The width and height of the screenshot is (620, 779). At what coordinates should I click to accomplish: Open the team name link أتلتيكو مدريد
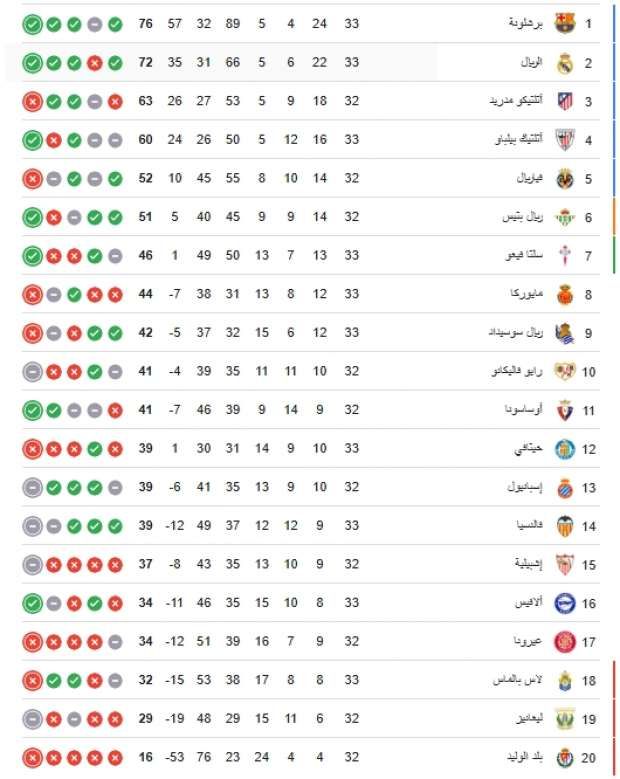coord(516,101)
